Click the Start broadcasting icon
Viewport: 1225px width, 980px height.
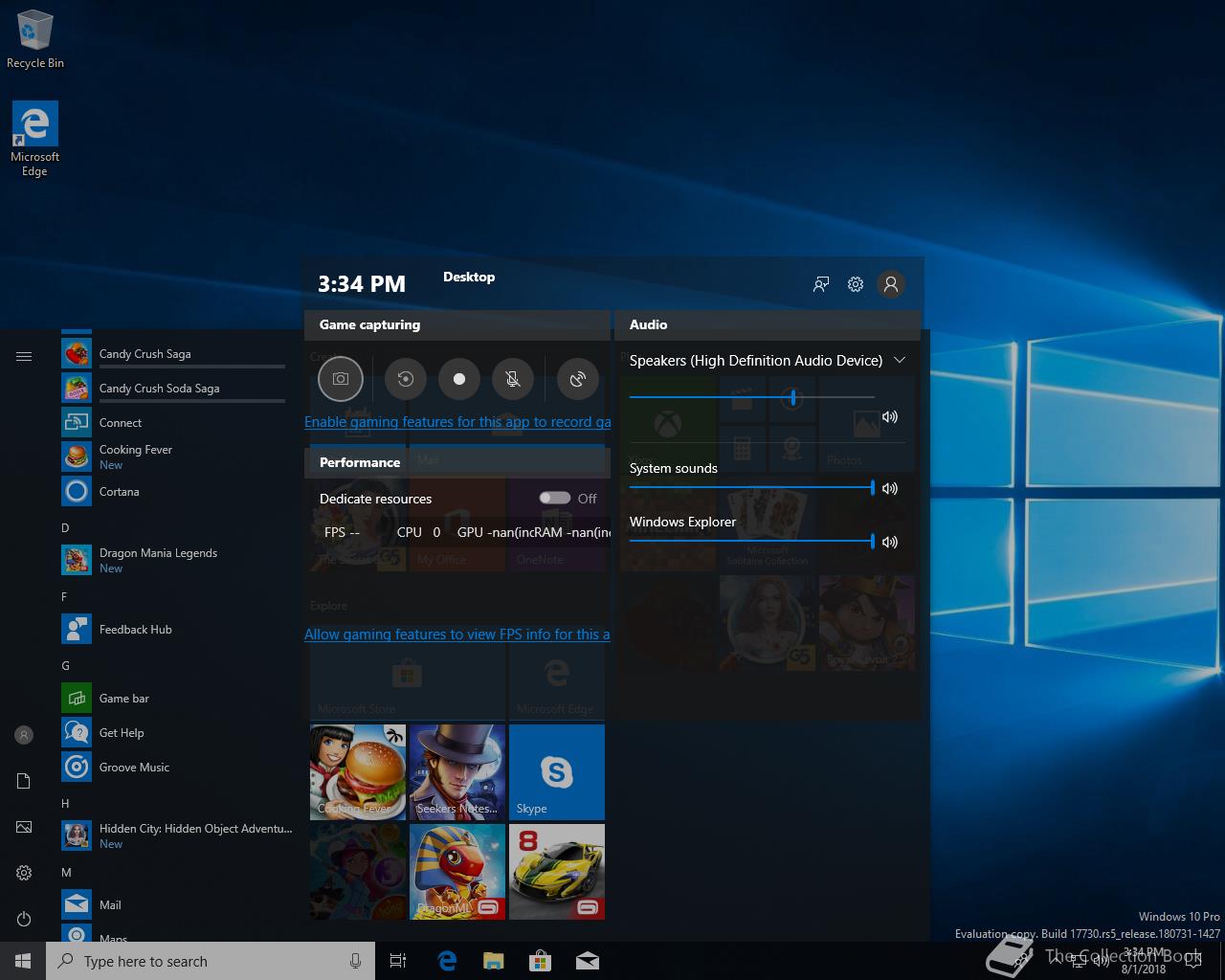[x=578, y=379]
